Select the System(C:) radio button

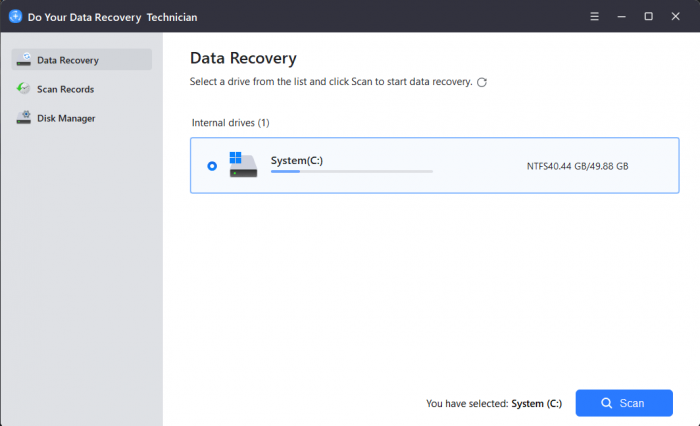click(212, 166)
